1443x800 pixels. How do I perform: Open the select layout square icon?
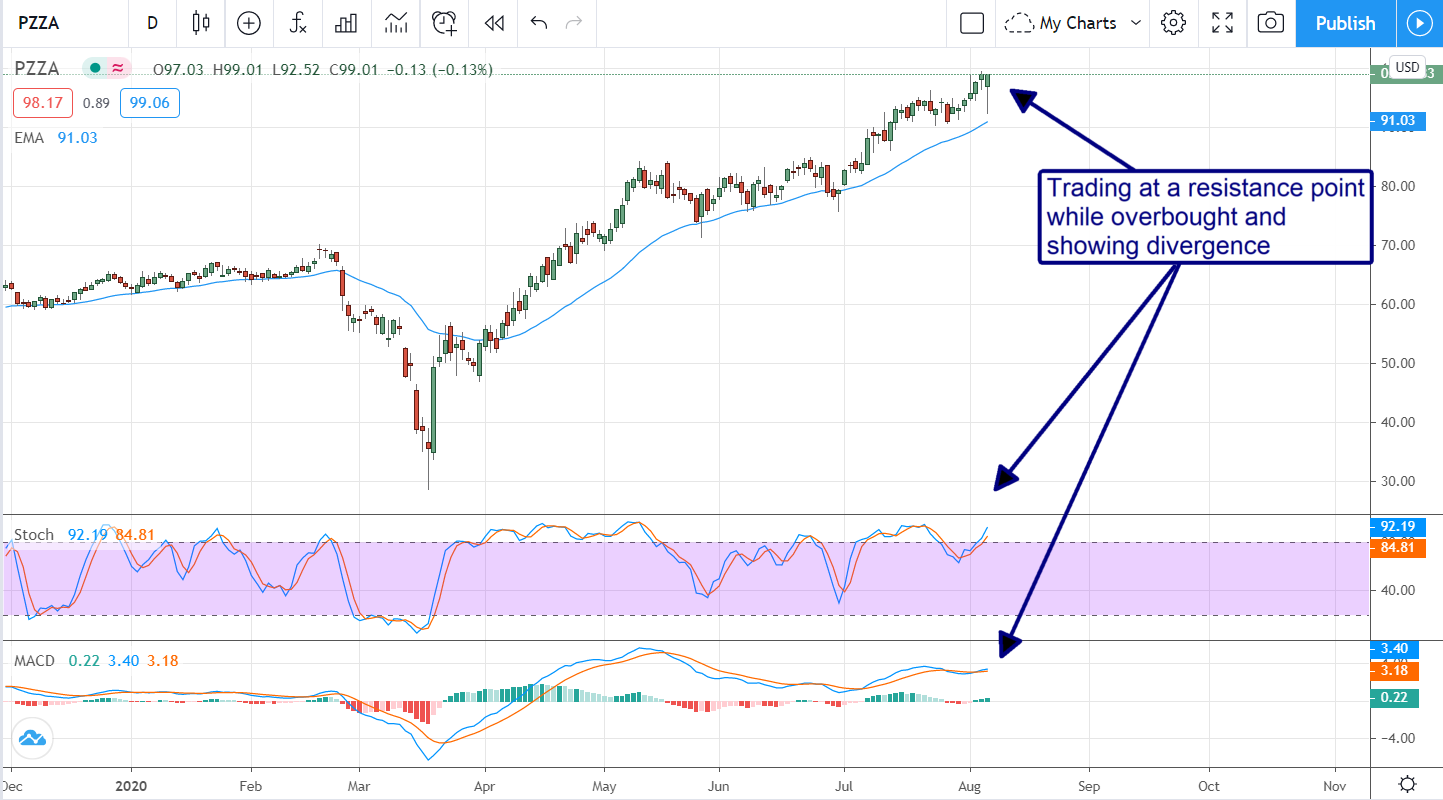point(972,23)
